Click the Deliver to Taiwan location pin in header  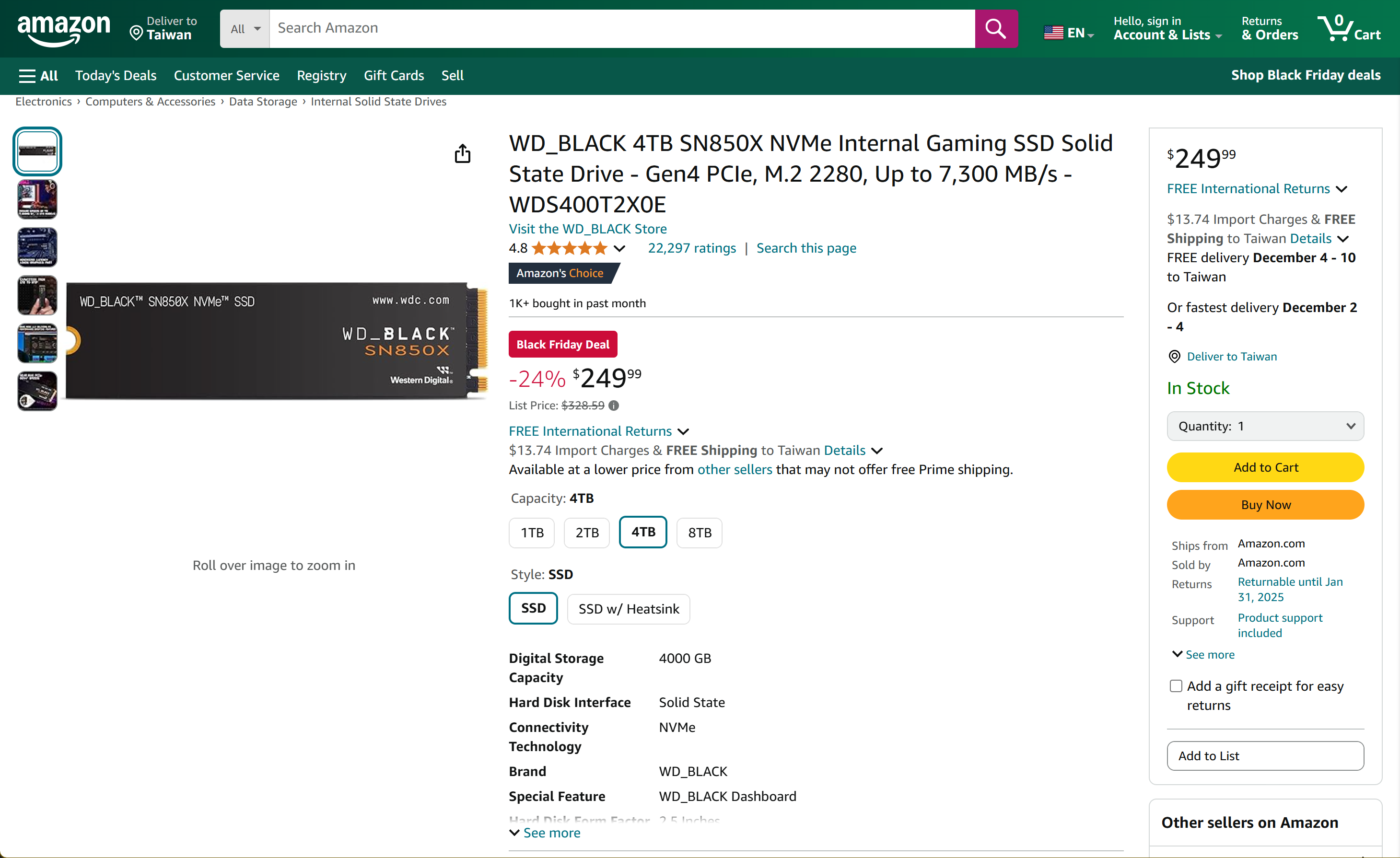(x=136, y=34)
